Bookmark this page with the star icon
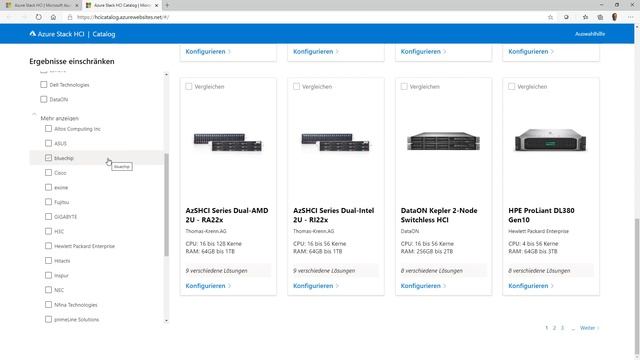Image resolution: width=640 pixels, height=360 pixels. click(x=550, y=17)
